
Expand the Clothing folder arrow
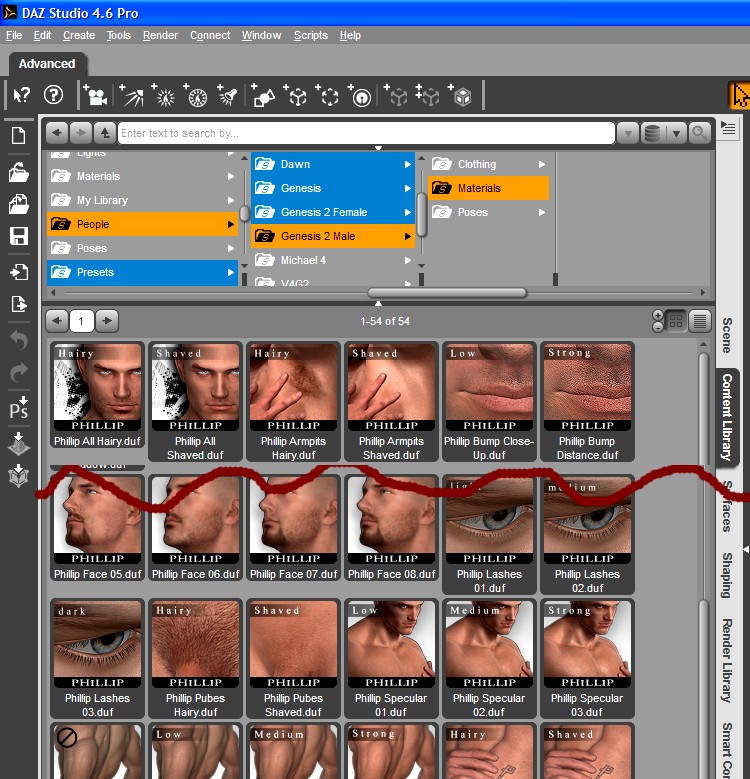click(542, 164)
